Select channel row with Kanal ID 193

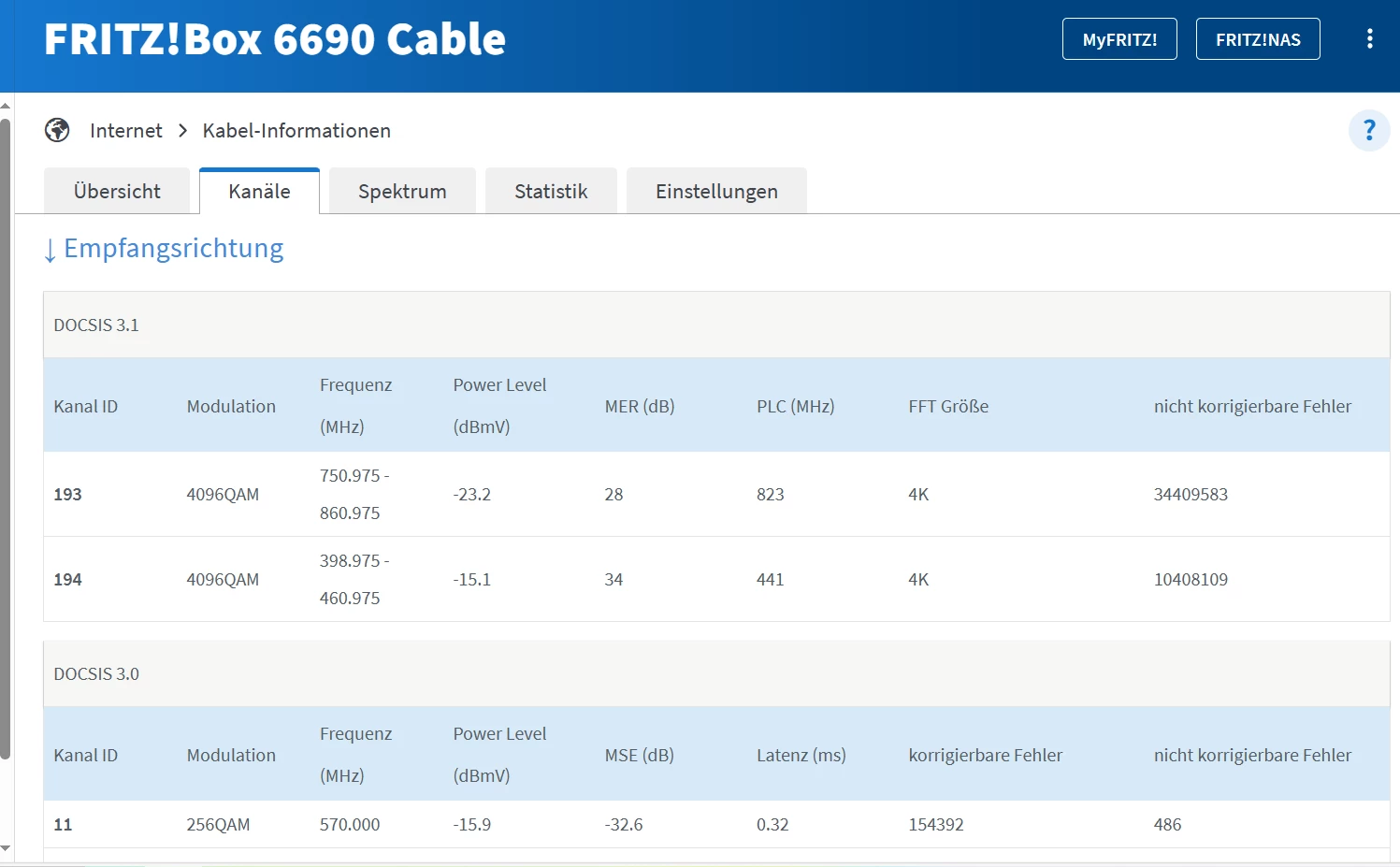click(67, 494)
